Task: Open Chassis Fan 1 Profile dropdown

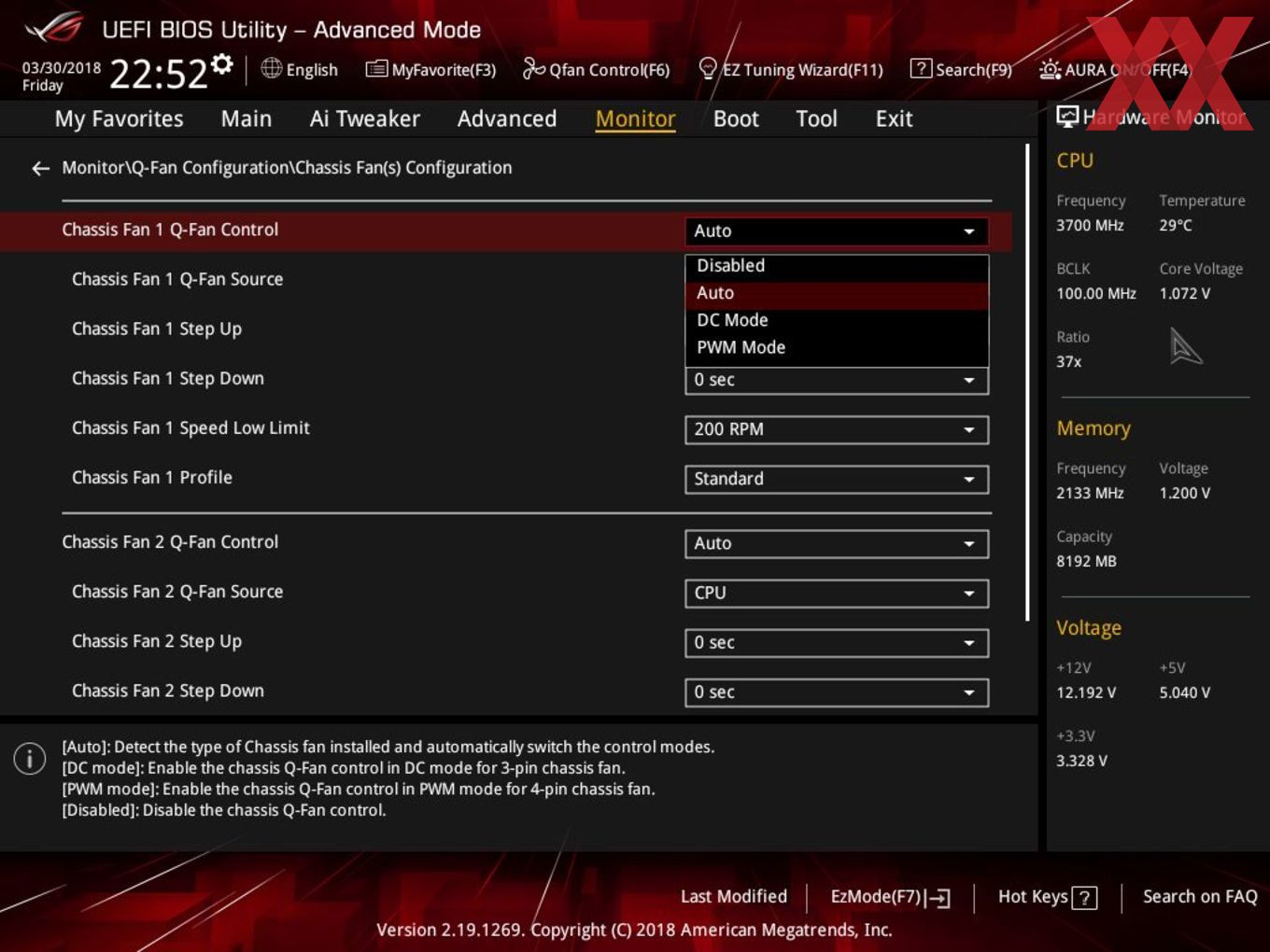Action: pyautogui.click(x=837, y=479)
